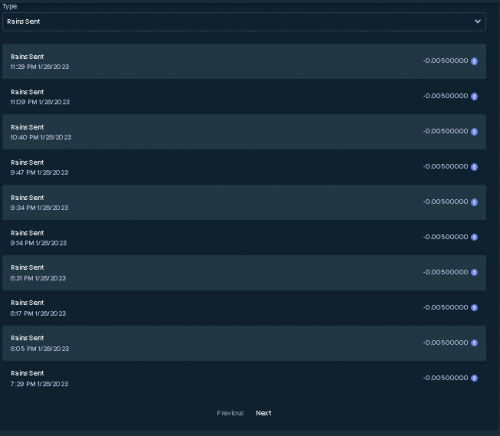Screen dimensions: 500x436
Task: Select the timestamp 11:09 PM 1/28/2023
Action: tap(40, 102)
